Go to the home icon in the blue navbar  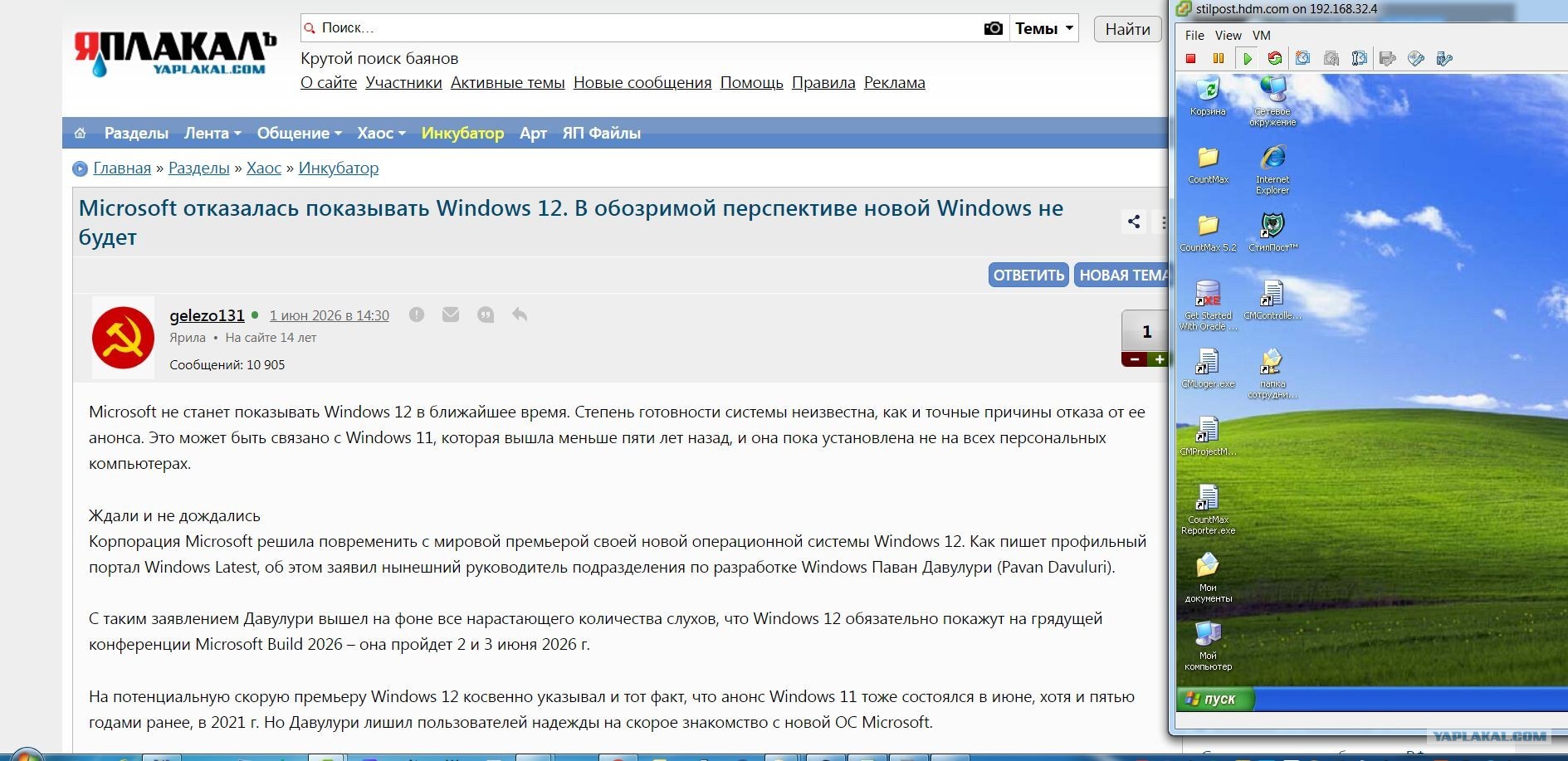click(x=81, y=133)
